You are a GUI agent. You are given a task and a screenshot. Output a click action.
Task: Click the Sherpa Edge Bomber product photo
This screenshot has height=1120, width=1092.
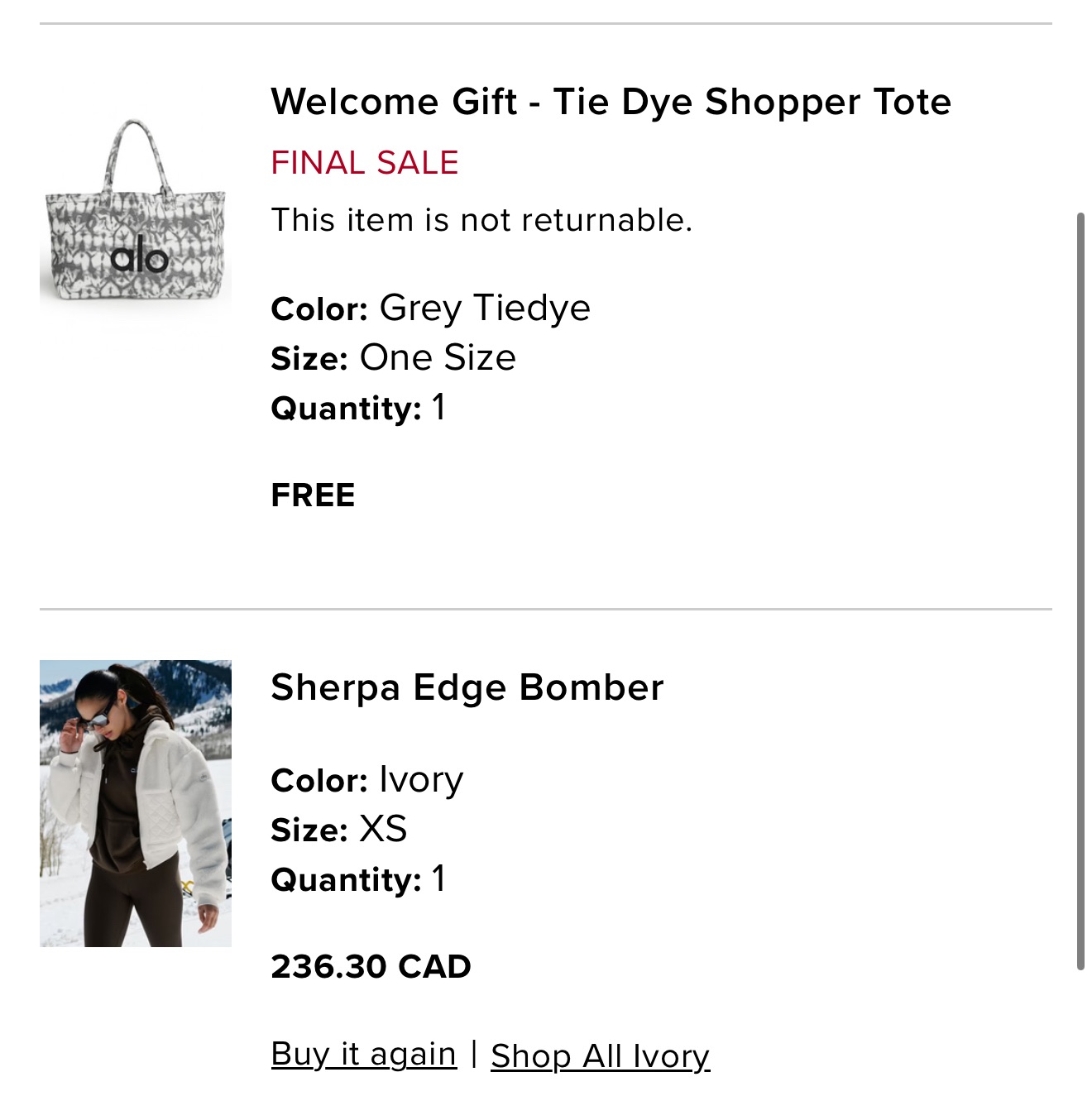(136, 802)
